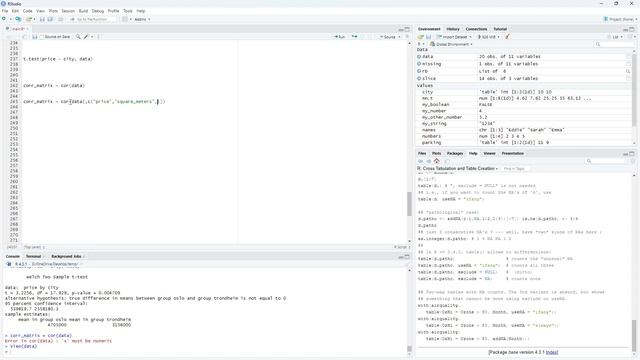This screenshot has height=360, width=640.
Task: Save the current script in editor toolbar
Action: click(x=35, y=37)
